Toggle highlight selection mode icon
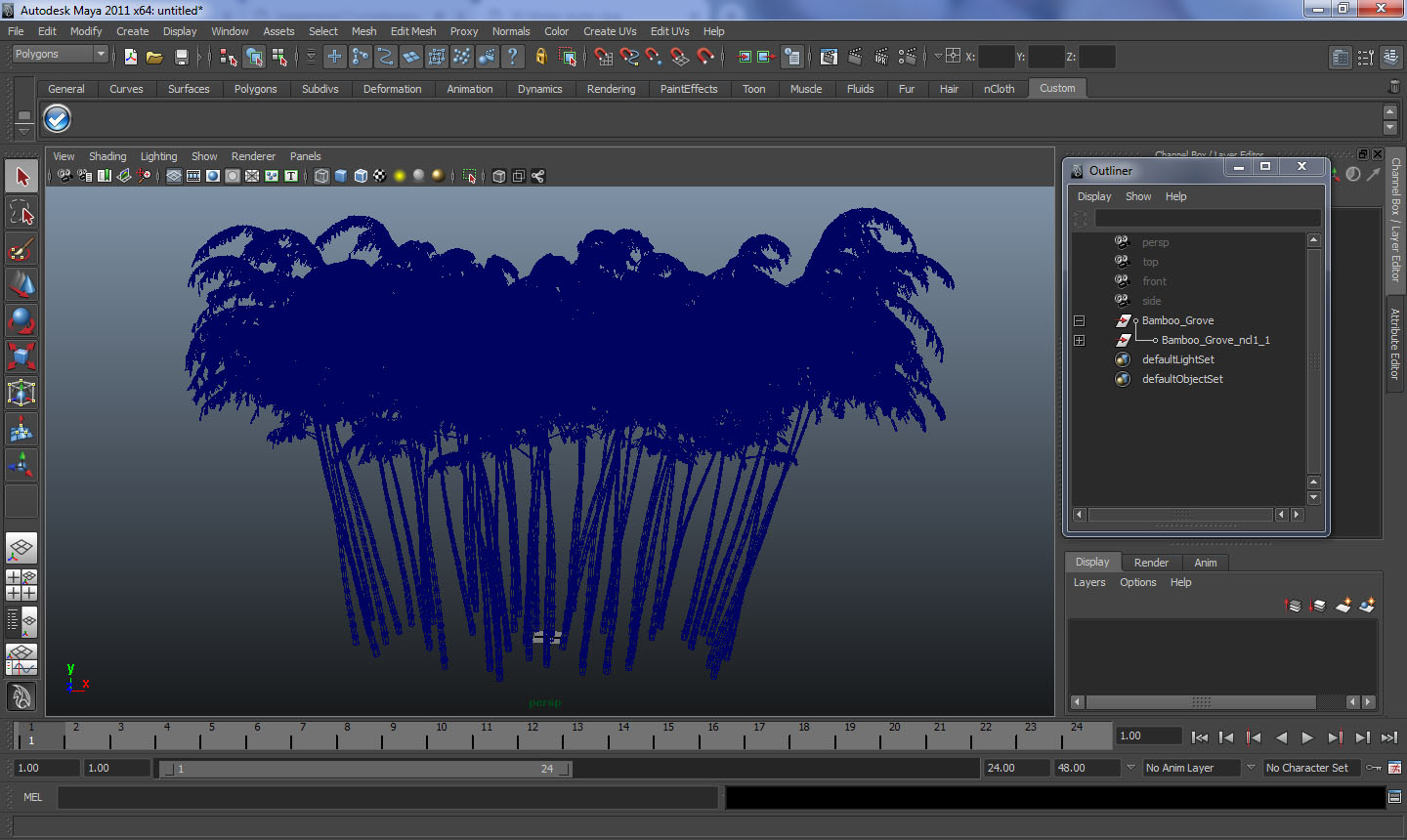Viewport: 1407px width, 840px height. (568, 57)
